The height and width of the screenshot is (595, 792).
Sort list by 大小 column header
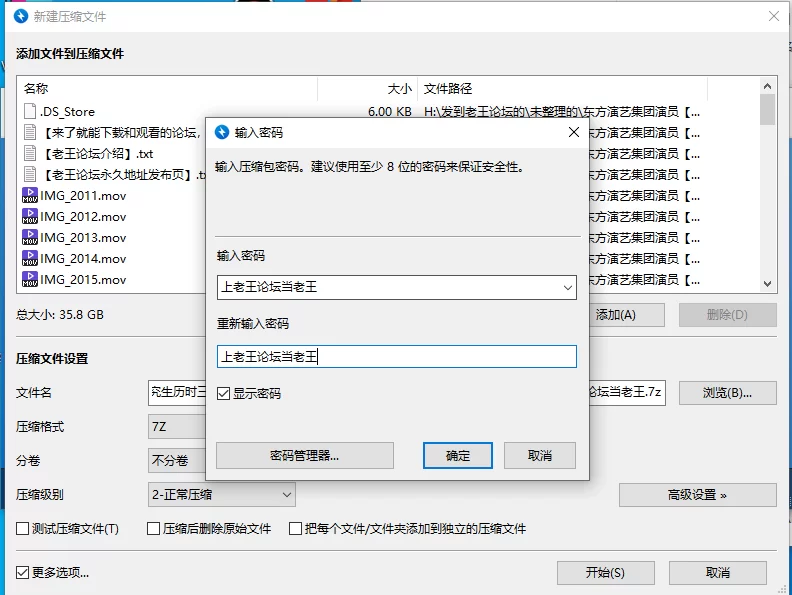pyautogui.click(x=367, y=89)
